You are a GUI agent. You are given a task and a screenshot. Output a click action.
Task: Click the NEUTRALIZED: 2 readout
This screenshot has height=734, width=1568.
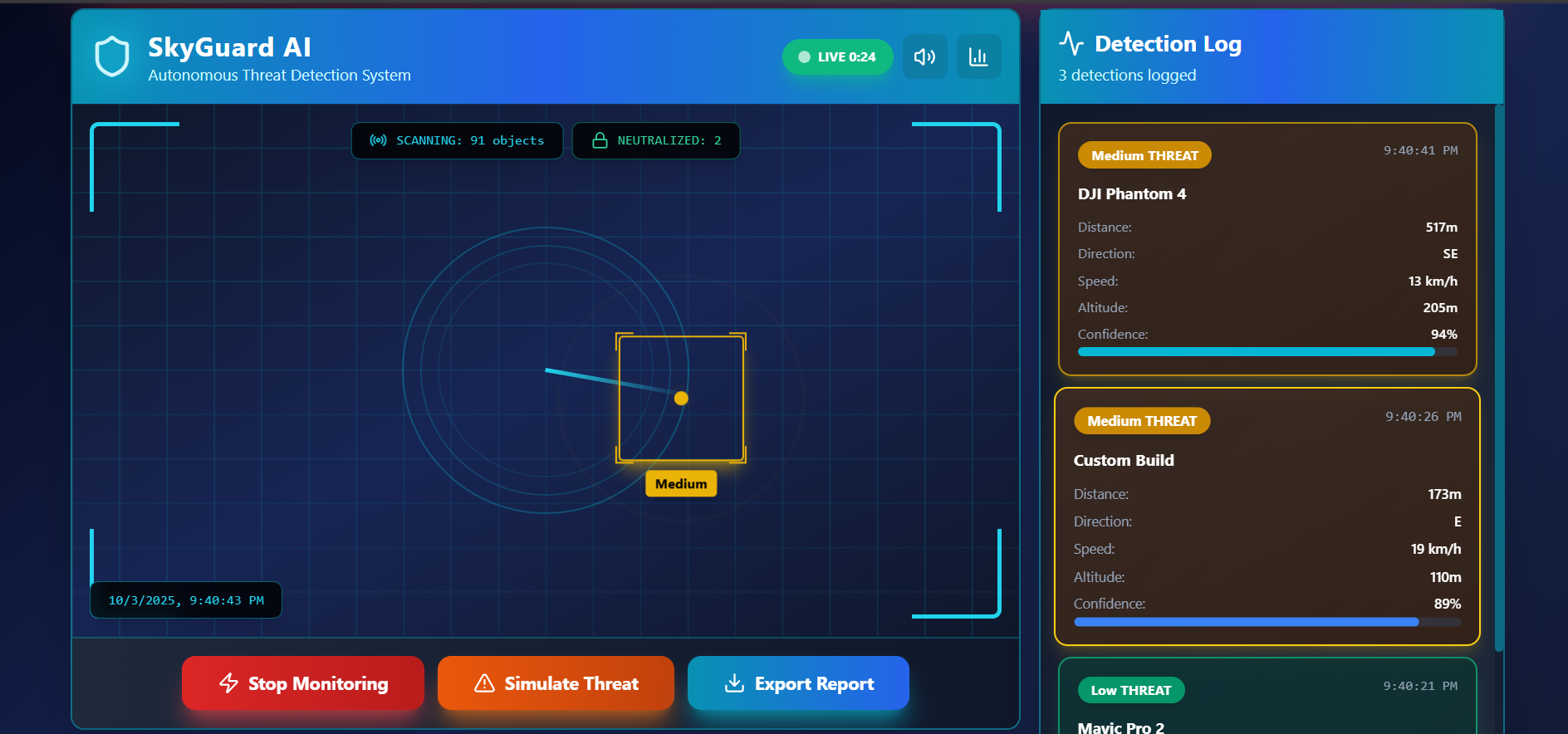pos(656,140)
